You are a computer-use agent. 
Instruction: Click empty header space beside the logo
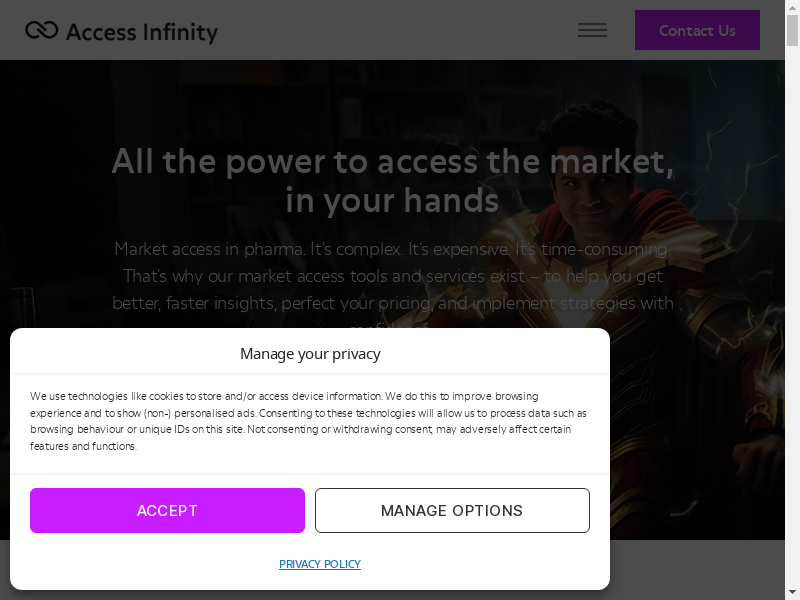click(x=400, y=30)
